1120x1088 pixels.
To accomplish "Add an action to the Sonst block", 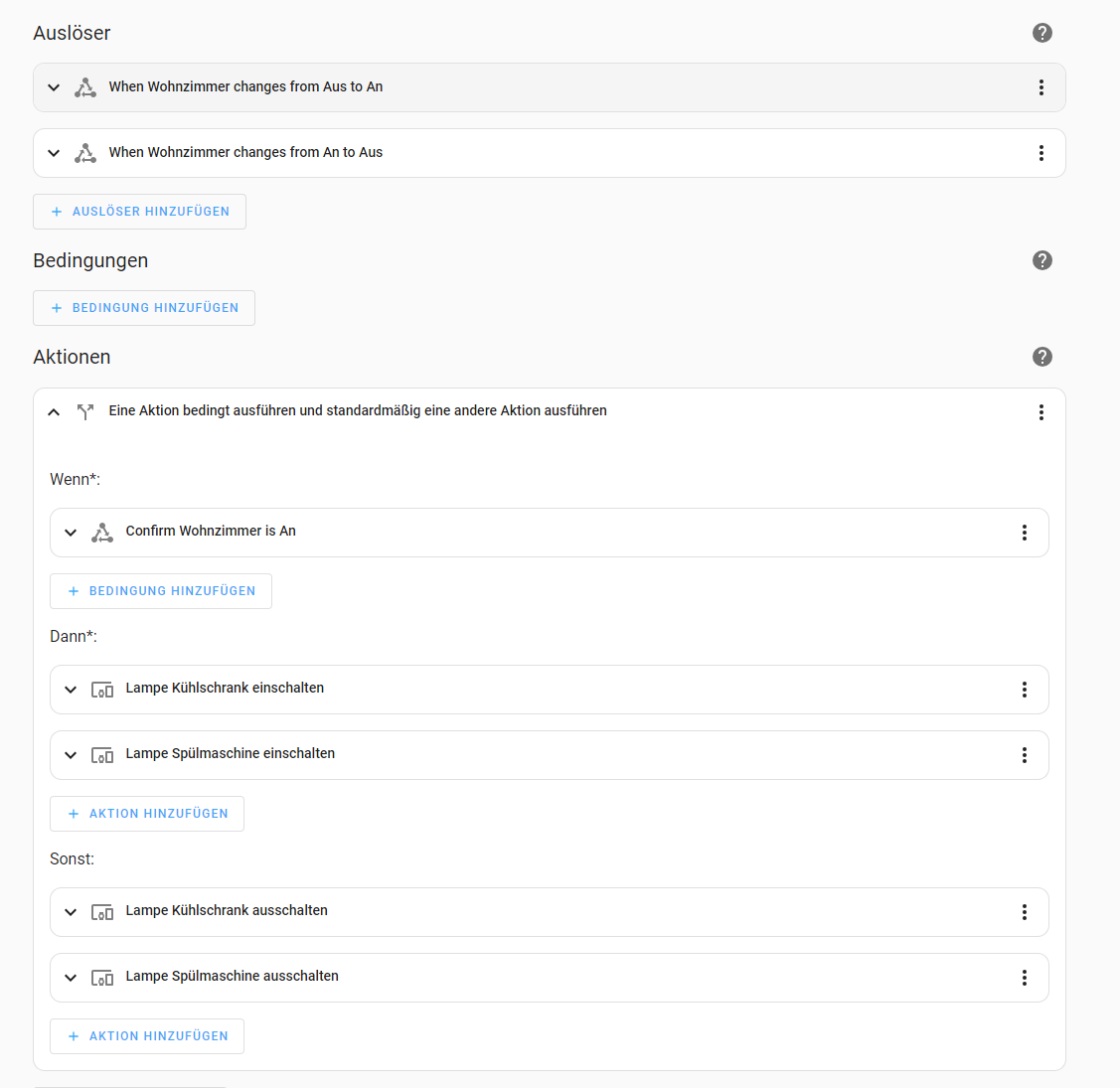I will click(147, 1036).
